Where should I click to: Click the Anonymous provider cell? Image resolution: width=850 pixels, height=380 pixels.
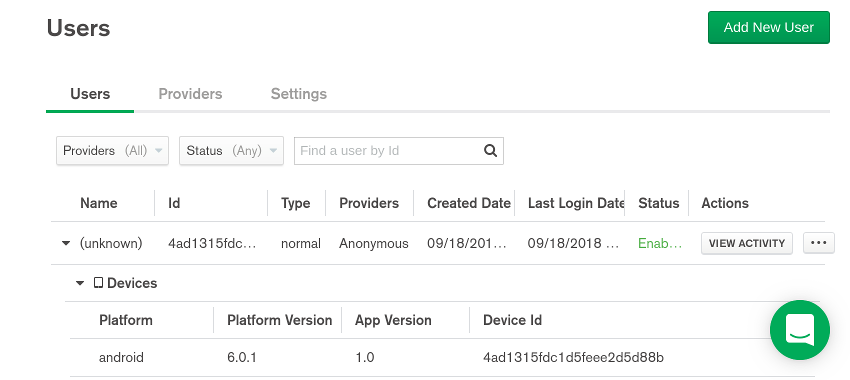[374, 243]
